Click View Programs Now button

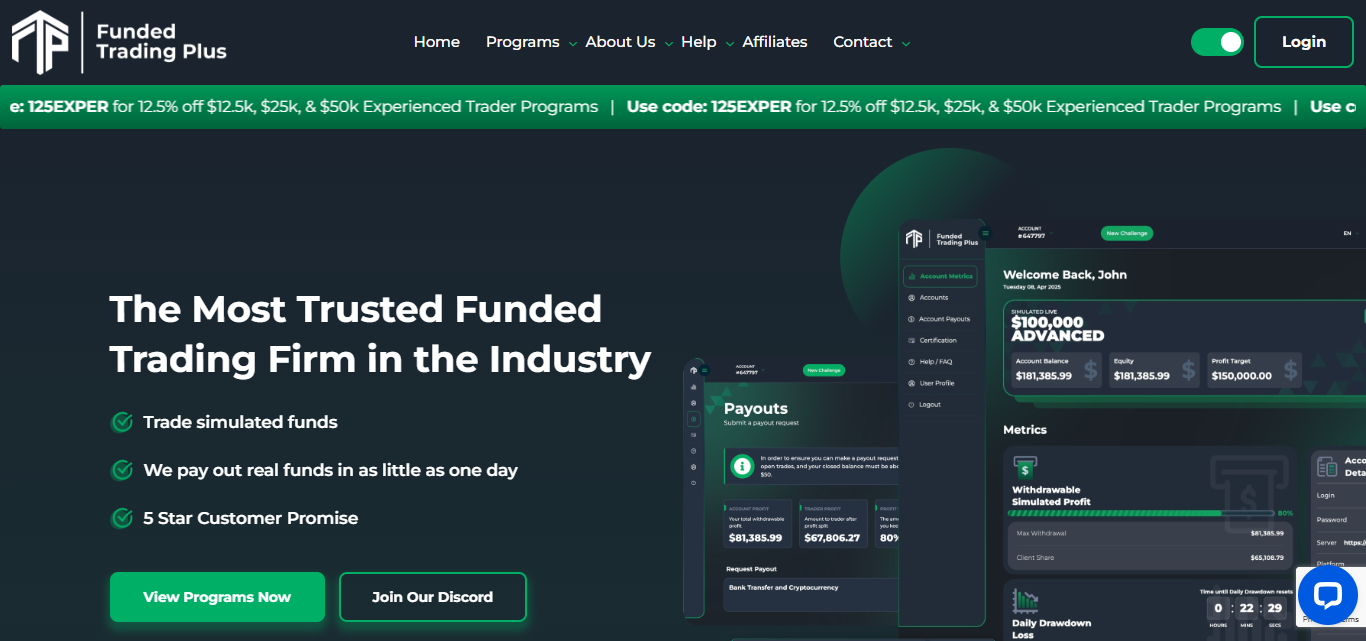click(x=217, y=597)
